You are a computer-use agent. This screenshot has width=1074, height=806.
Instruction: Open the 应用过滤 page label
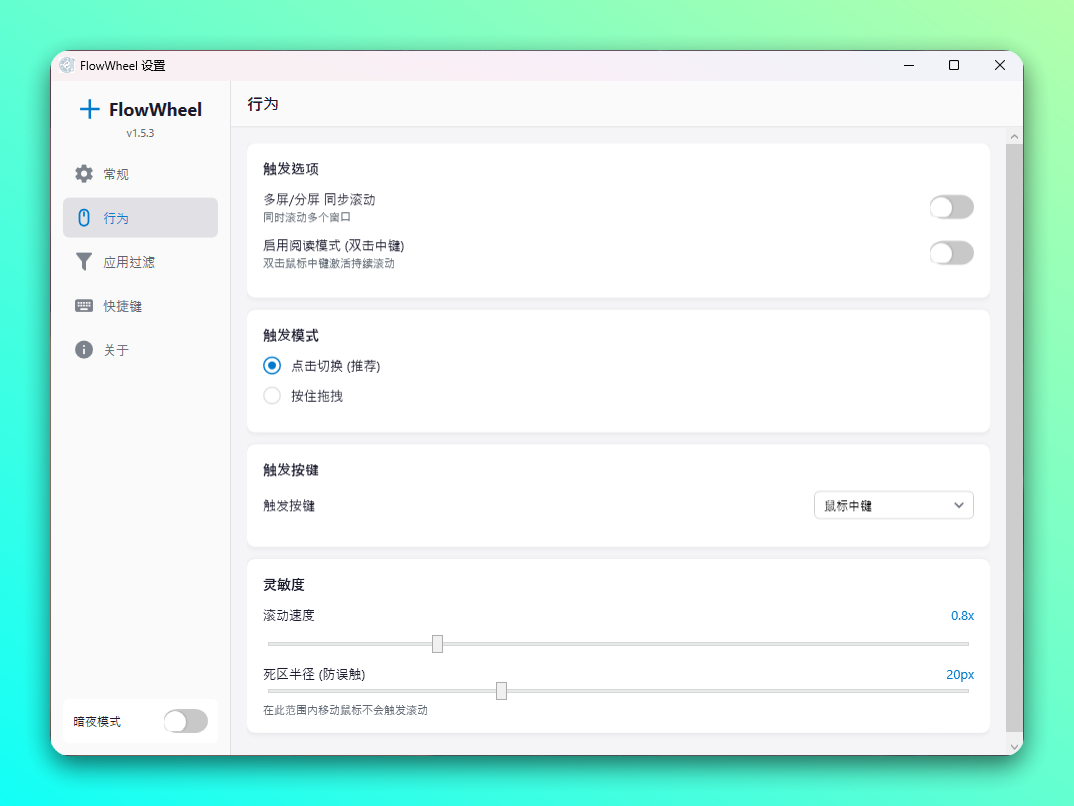pyautogui.click(x=129, y=262)
